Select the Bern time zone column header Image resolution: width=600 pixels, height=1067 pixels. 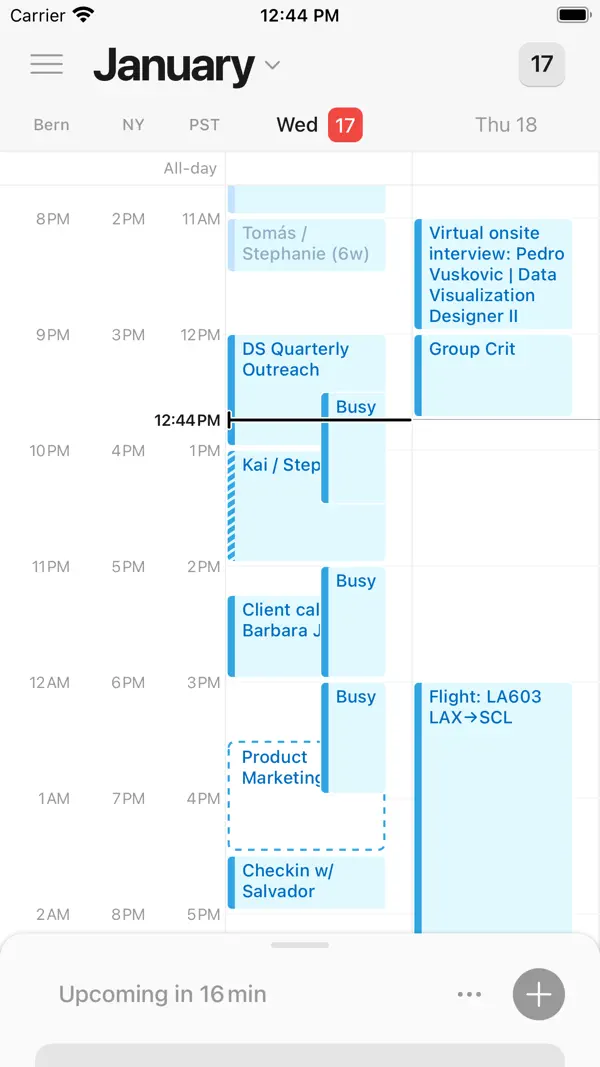coord(51,125)
